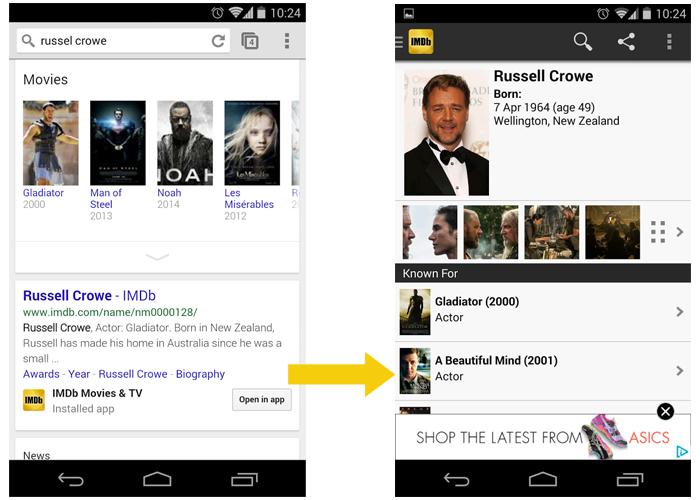Open the 'A Beautiful Mind (2001)' row
The image size is (700, 500).
[543, 371]
